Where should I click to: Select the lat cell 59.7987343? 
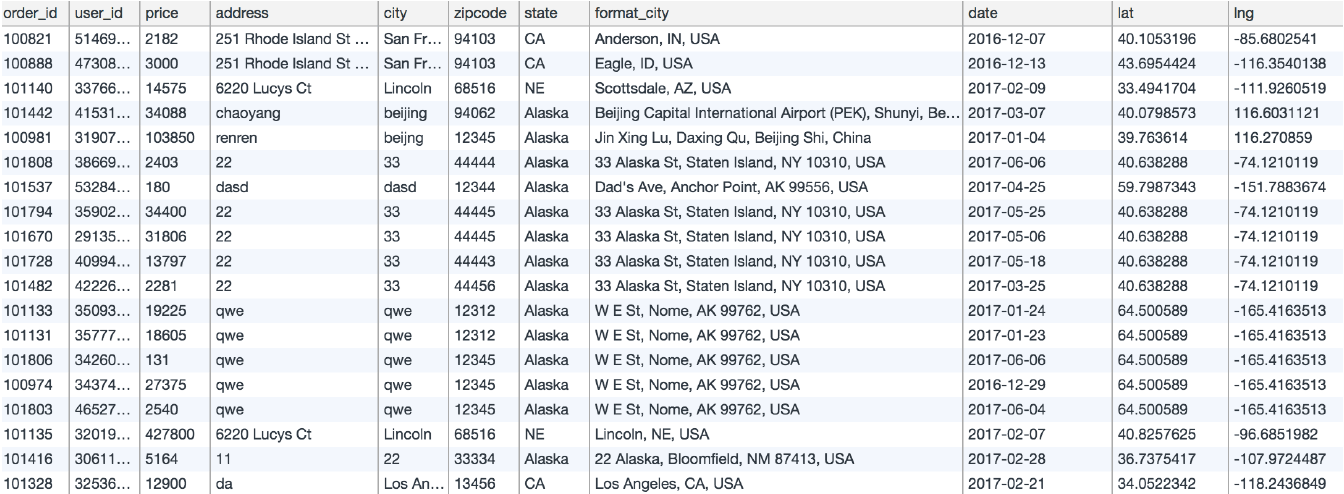tap(1169, 187)
